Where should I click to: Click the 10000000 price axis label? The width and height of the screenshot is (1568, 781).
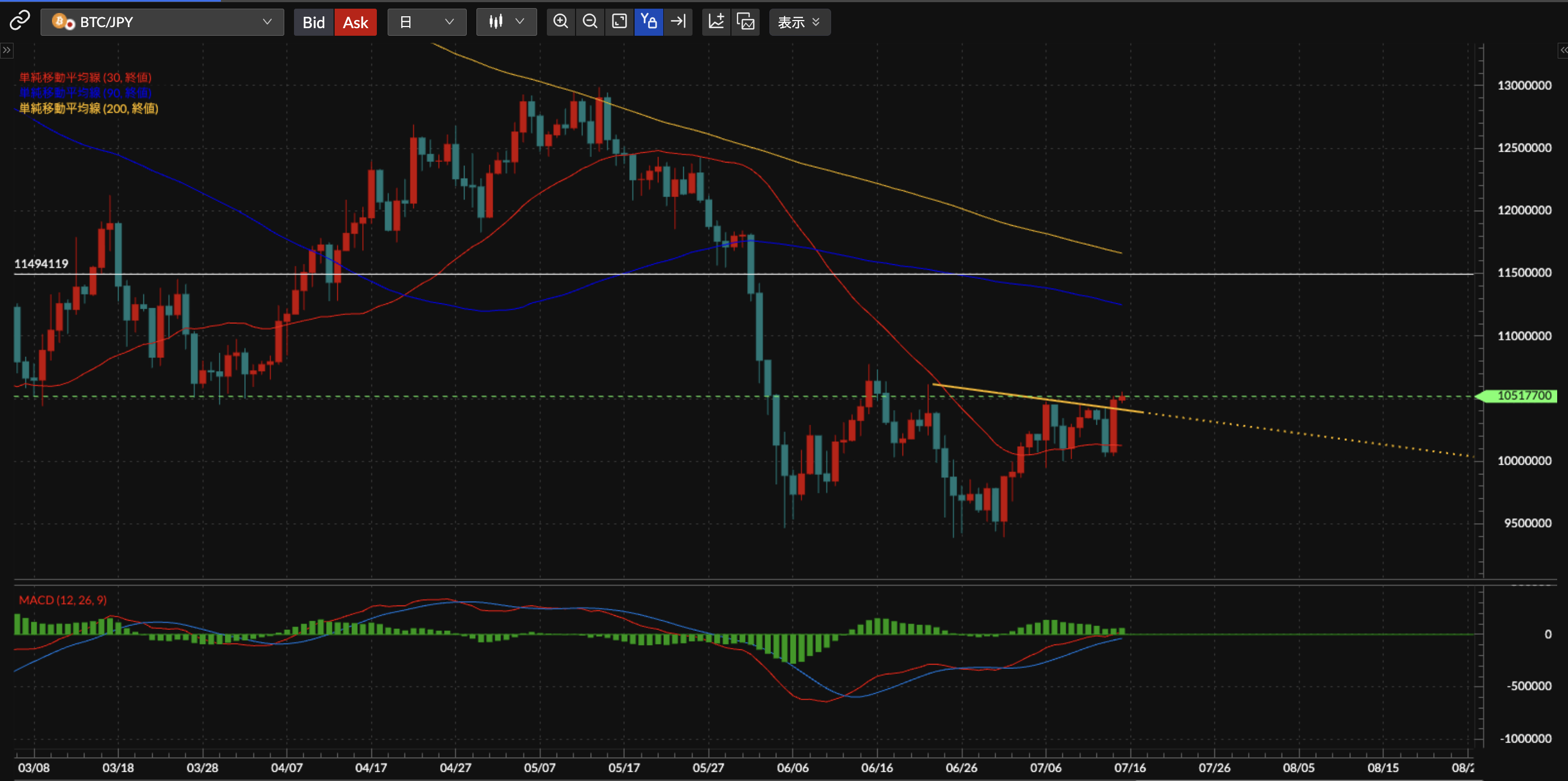click(1524, 461)
